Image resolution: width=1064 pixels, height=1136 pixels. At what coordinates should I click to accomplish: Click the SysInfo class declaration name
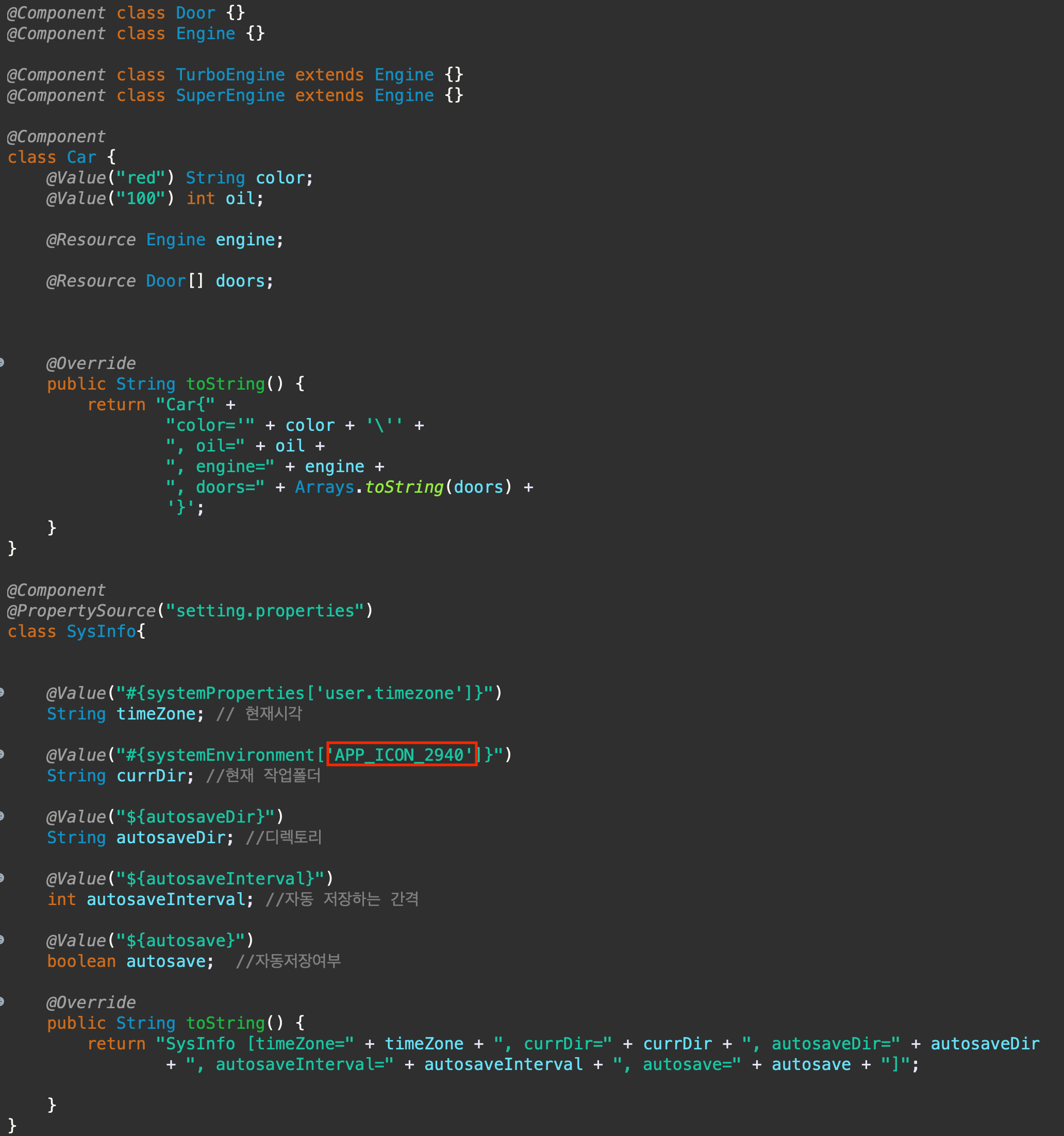[x=101, y=631]
